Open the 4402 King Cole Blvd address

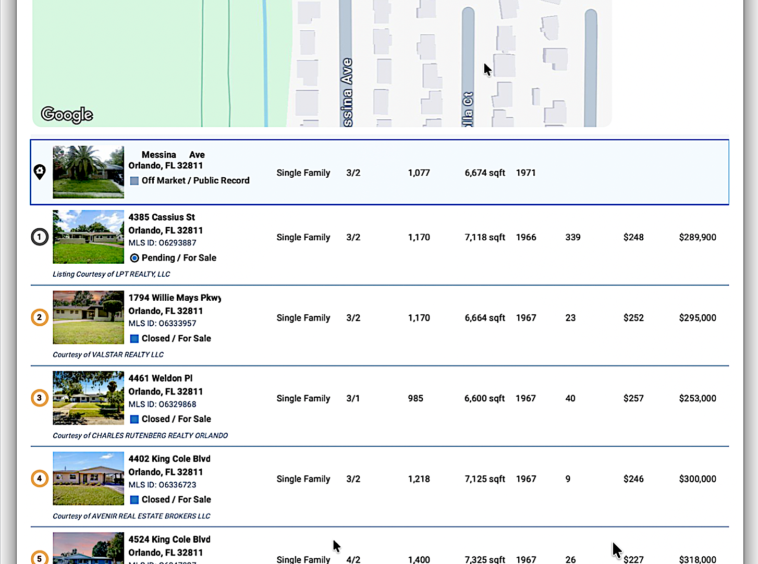pyautogui.click(x=169, y=459)
